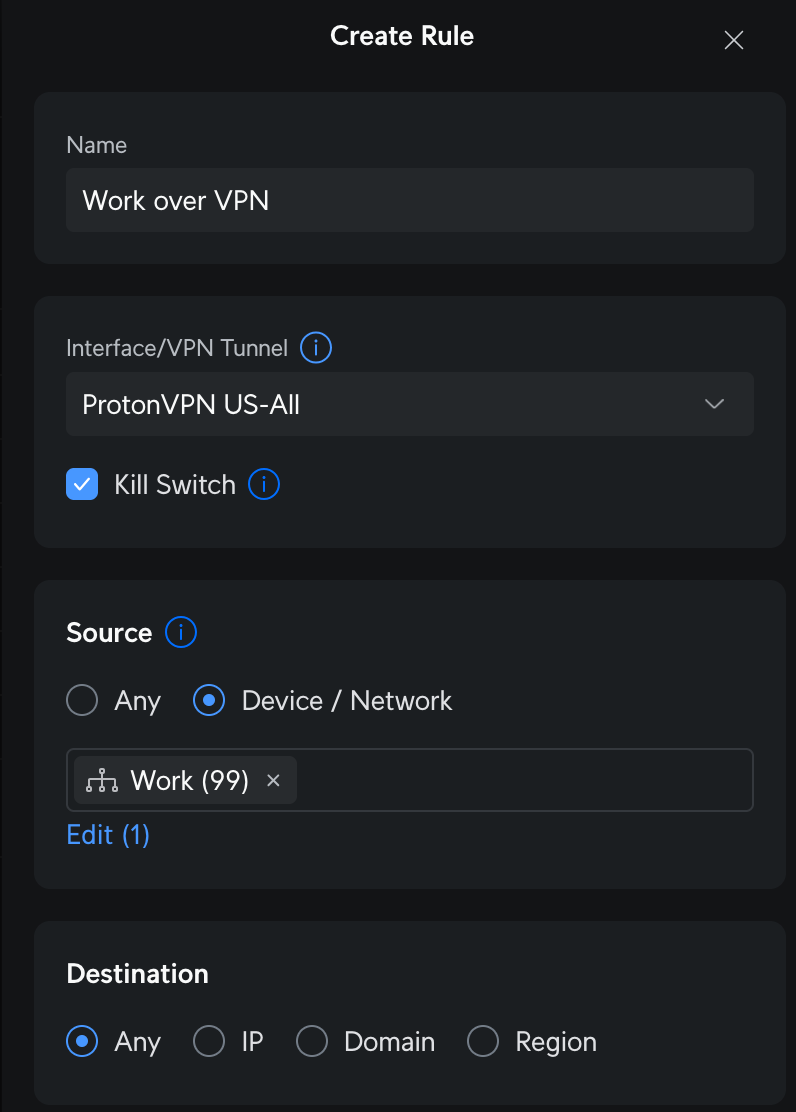Choose Region as the Destination type
This screenshot has width=796, height=1112.
click(x=483, y=1042)
